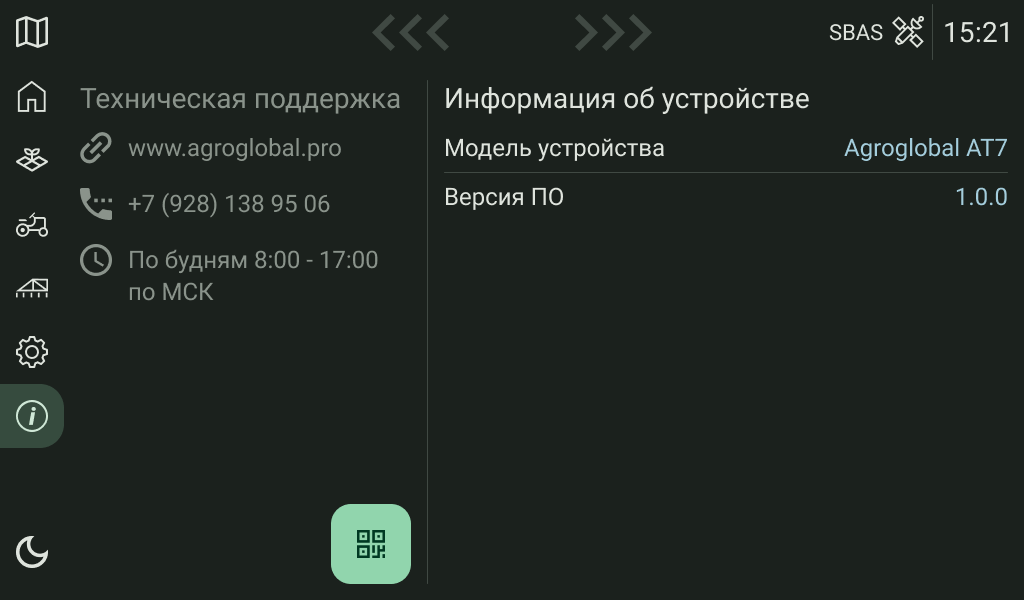Click the 15:21 time display

pyautogui.click(x=979, y=32)
